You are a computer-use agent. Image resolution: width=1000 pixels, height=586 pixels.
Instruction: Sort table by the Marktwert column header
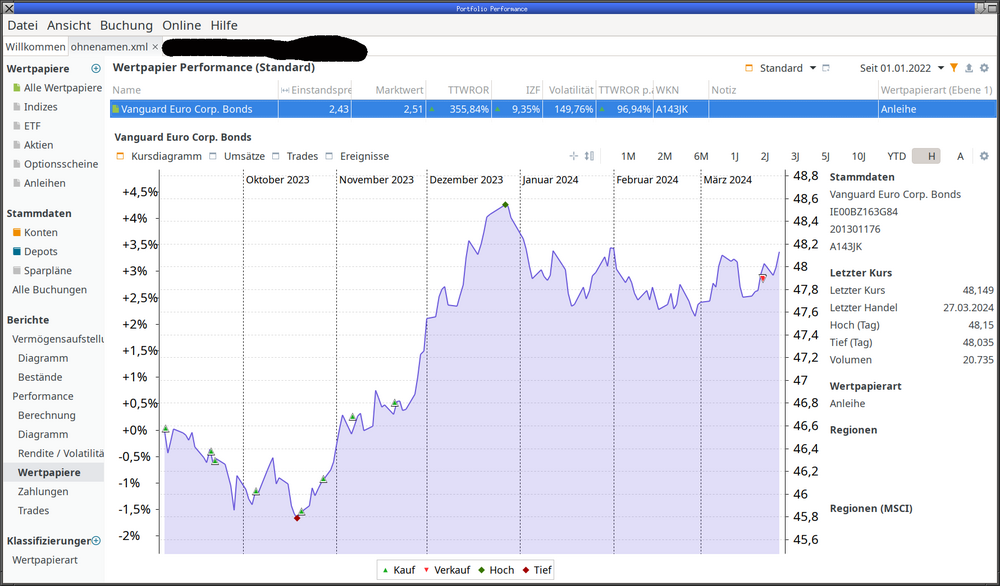[399, 90]
